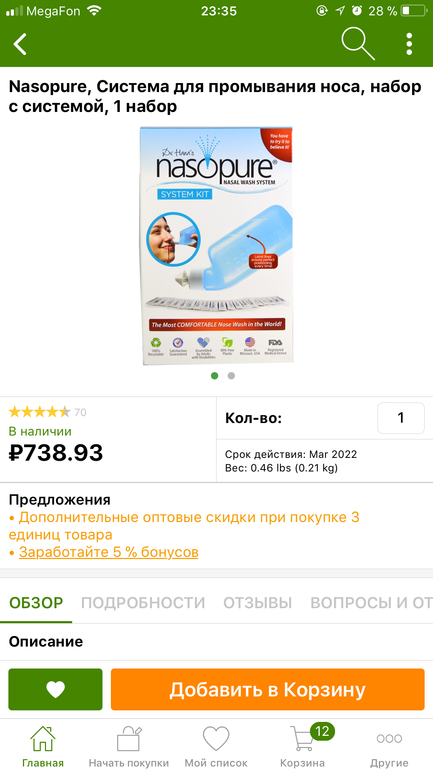The height and width of the screenshot is (770, 433).
Task: Go to Главная home icon
Action: (x=43, y=746)
